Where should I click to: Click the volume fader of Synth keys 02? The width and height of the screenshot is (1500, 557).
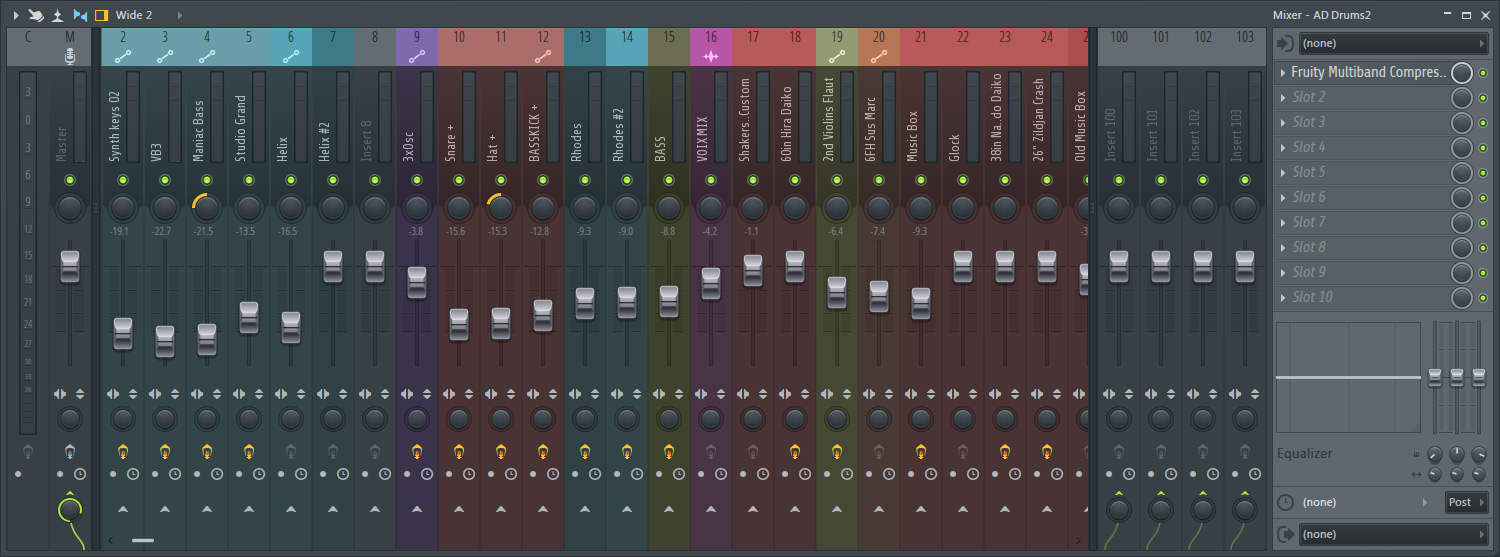coord(123,333)
